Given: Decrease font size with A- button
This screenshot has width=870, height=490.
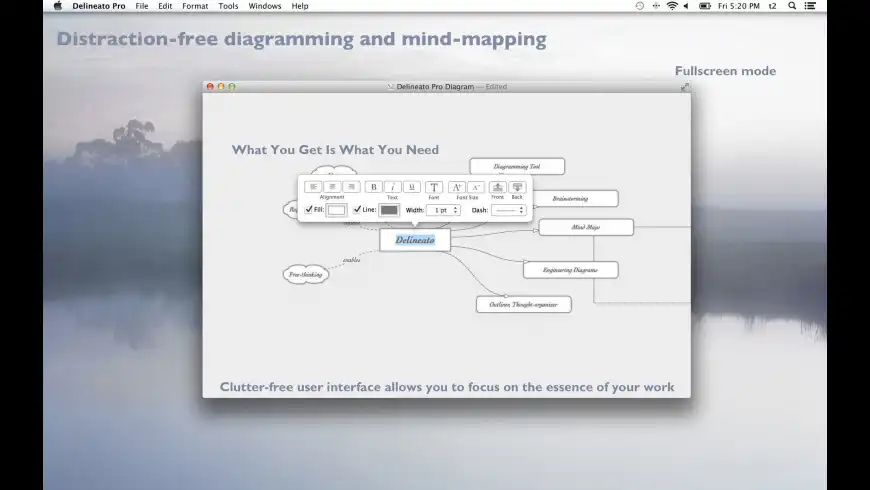Looking at the screenshot, I should 476,187.
